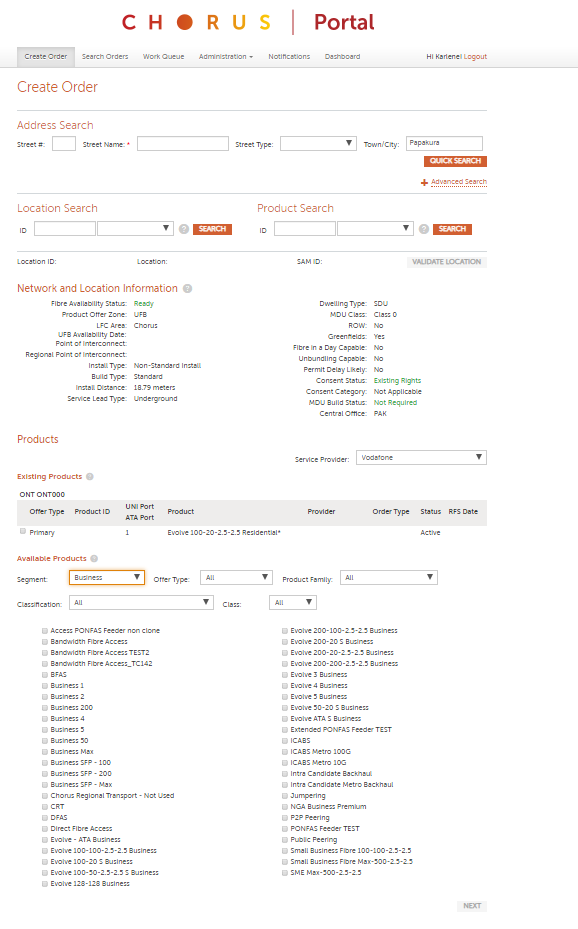578x929 pixels.
Task: Check the Evolve ATA S Business product
Action: coord(285,719)
